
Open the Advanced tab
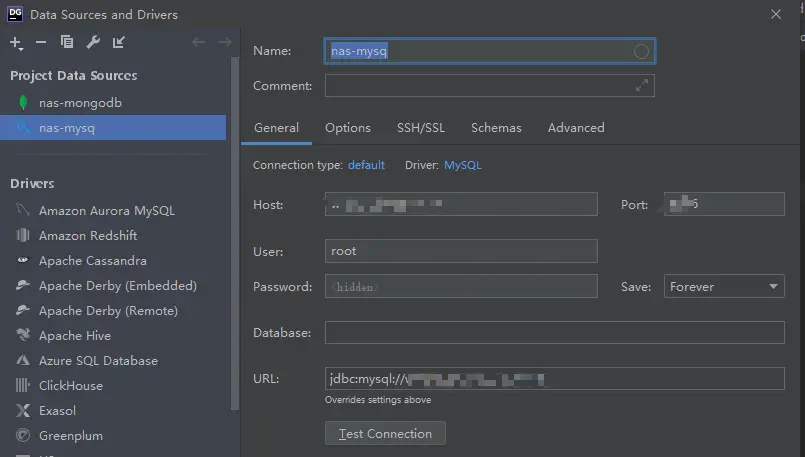tap(576, 128)
